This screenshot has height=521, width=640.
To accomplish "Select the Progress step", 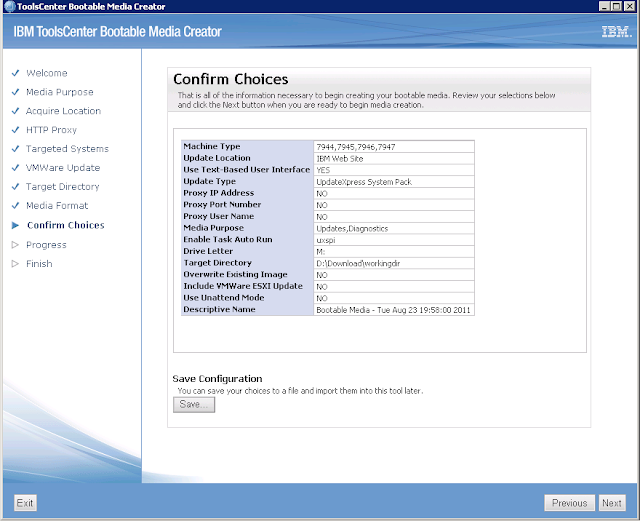I will pos(46,245).
